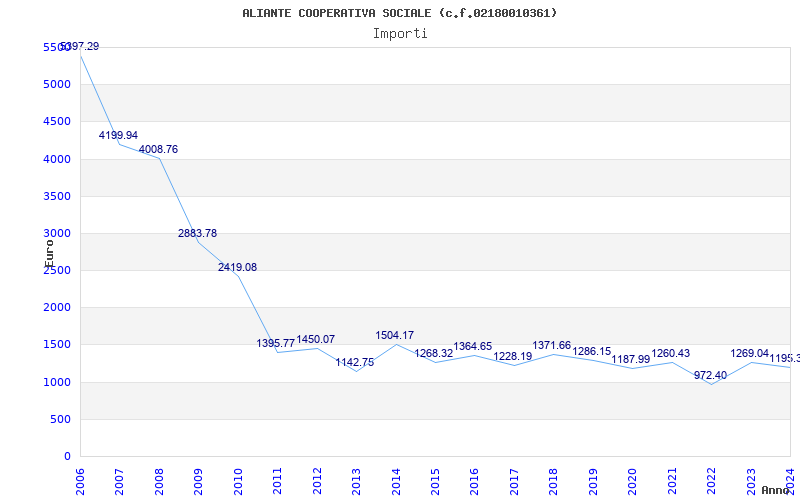Select the 2020 x-axis label

[x=632, y=481]
